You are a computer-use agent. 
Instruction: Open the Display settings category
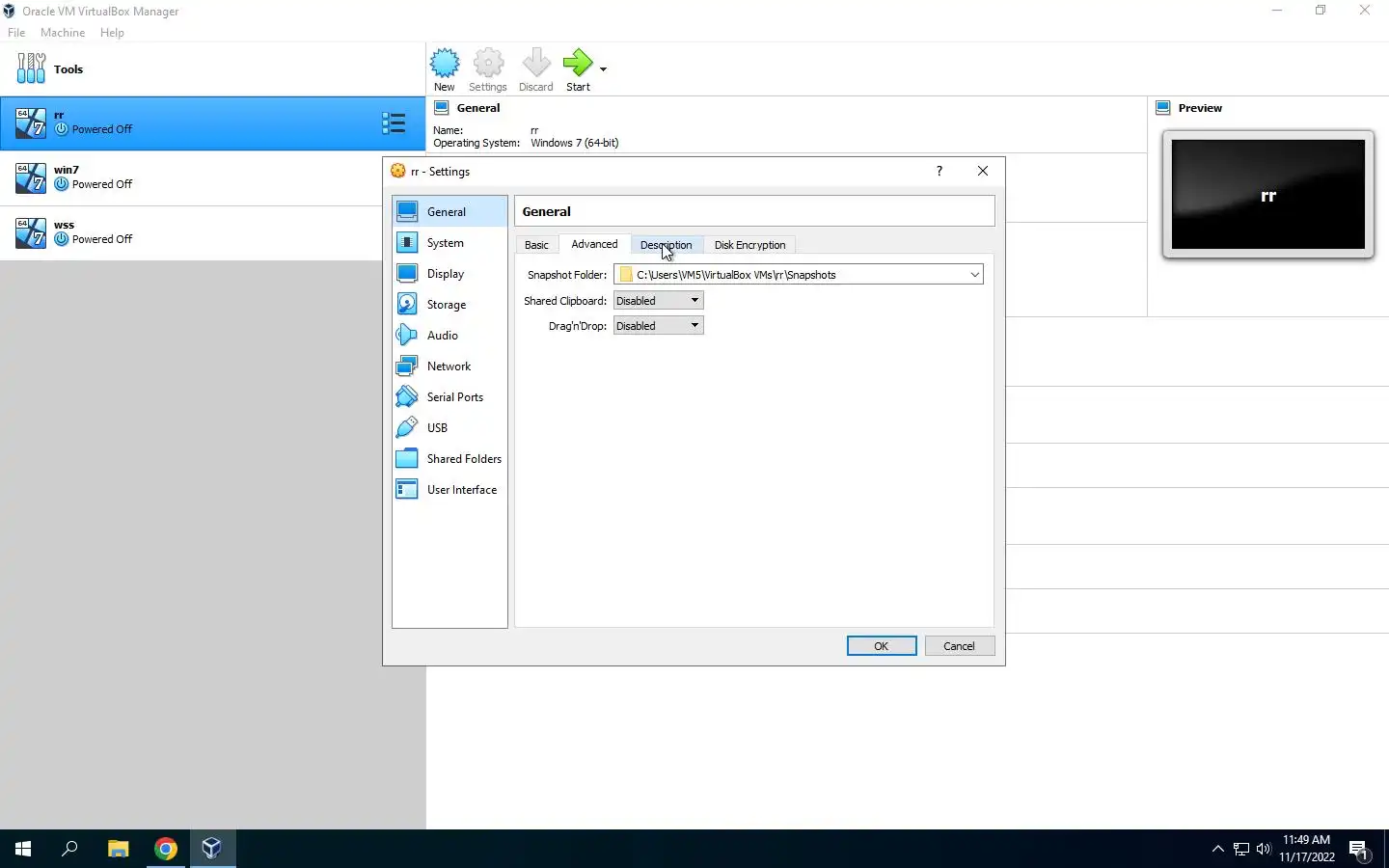coord(449,274)
